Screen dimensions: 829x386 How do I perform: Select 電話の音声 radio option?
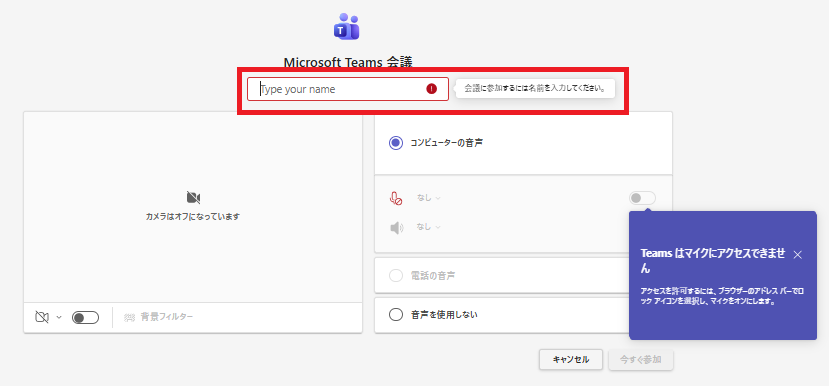(x=395, y=275)
